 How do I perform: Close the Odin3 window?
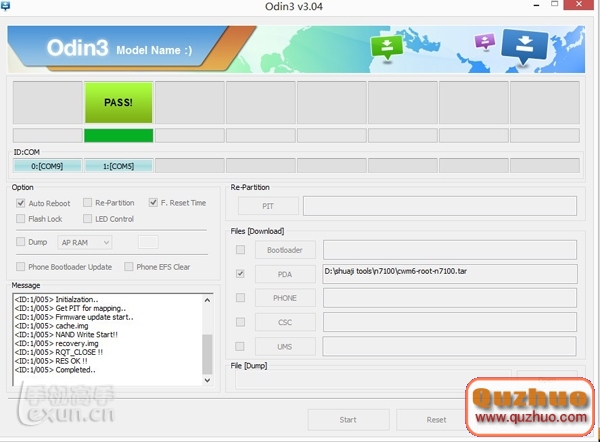pyautogui.click(x=579, y=4)
